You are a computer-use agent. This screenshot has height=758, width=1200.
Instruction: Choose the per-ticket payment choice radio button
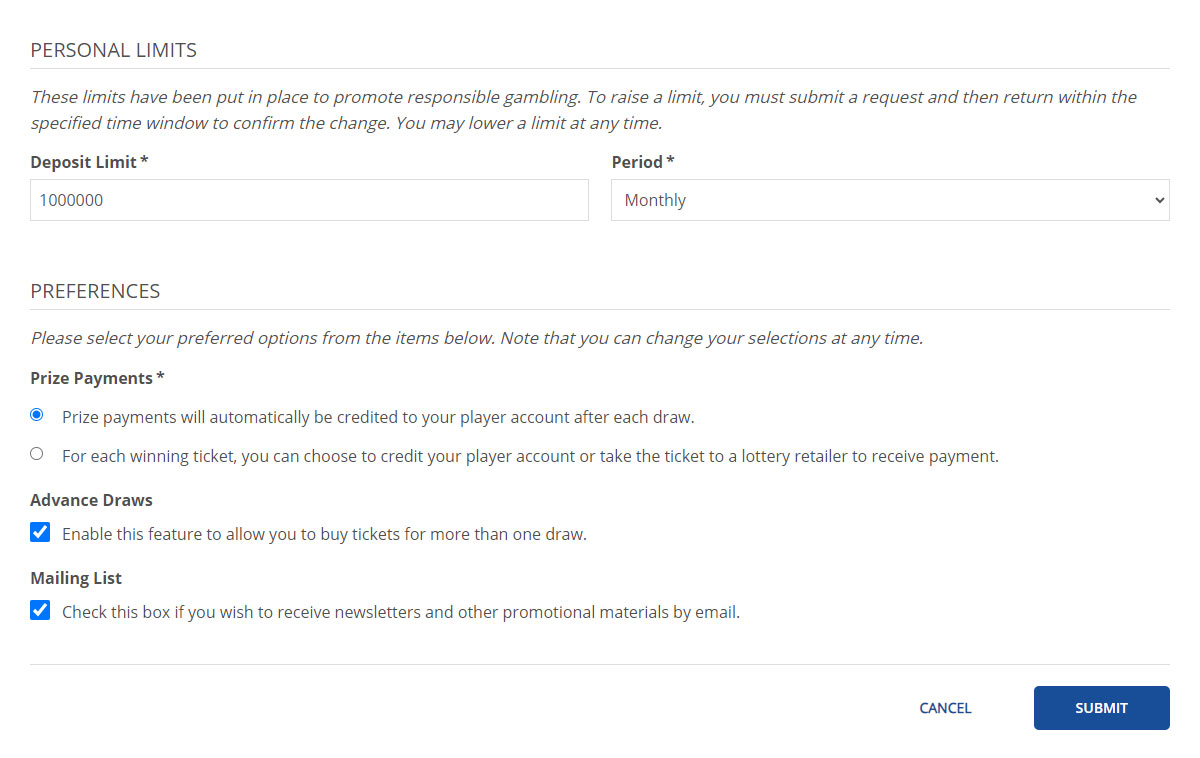pos(37,454)
